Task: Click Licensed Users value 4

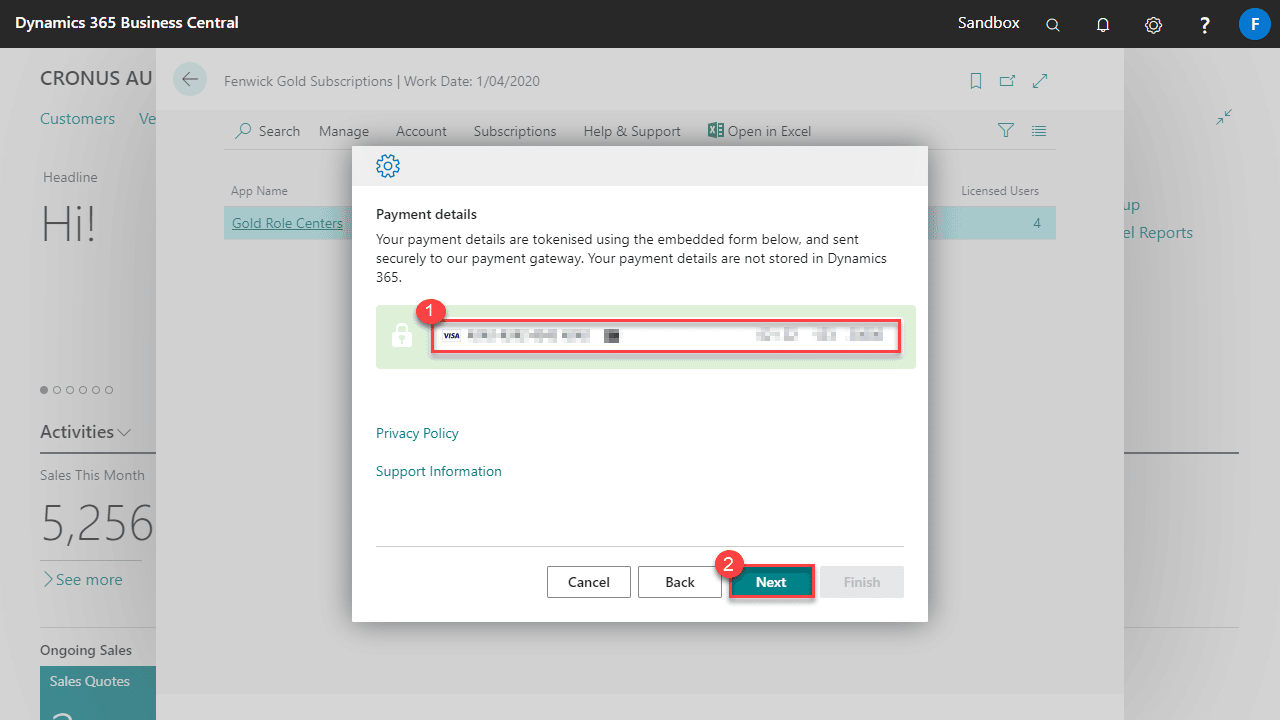Action: (x=1037, y=223)
